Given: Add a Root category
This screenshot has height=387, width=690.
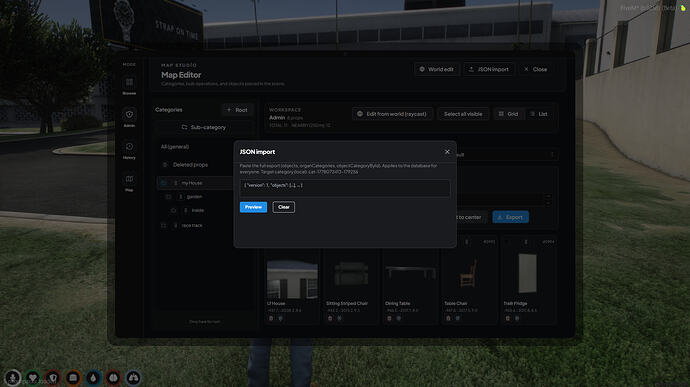Looking at the screenshot, I should click(237, 110).
